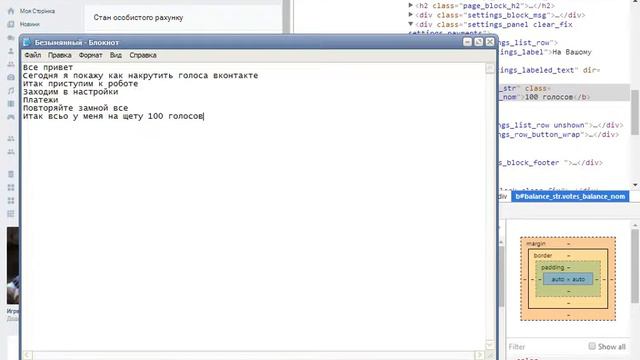Open the Вид menu in Notepad

(116, 55)
